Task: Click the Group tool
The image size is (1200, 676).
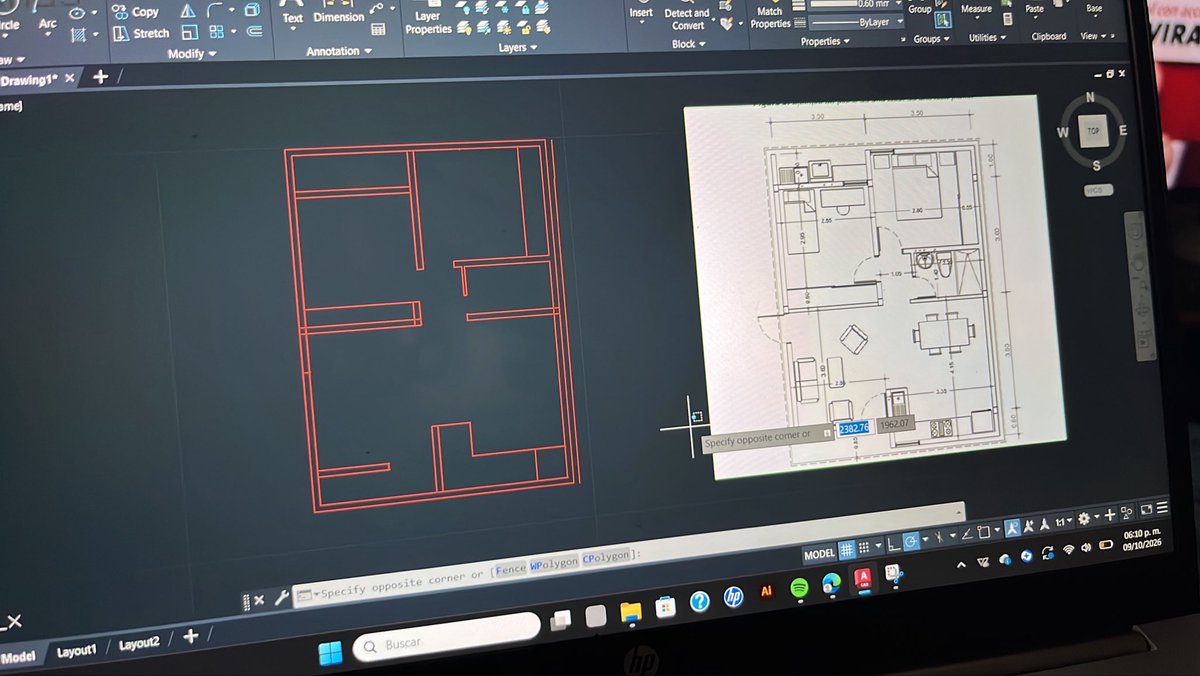Action: tap(919, 9)
